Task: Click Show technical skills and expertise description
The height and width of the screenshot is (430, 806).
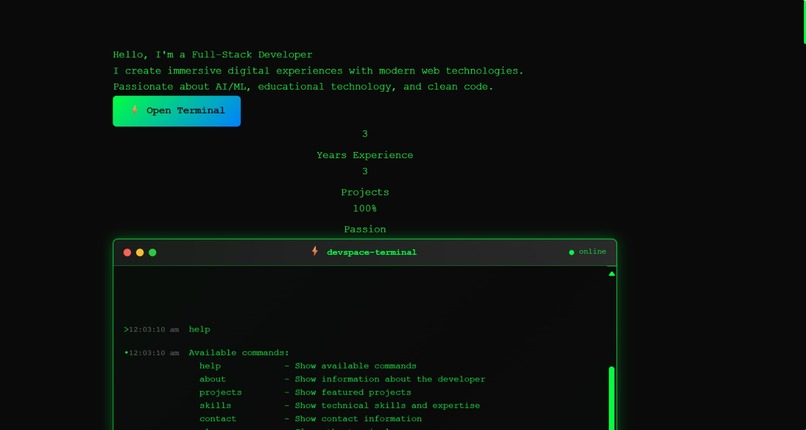Action: click(387, 405)
